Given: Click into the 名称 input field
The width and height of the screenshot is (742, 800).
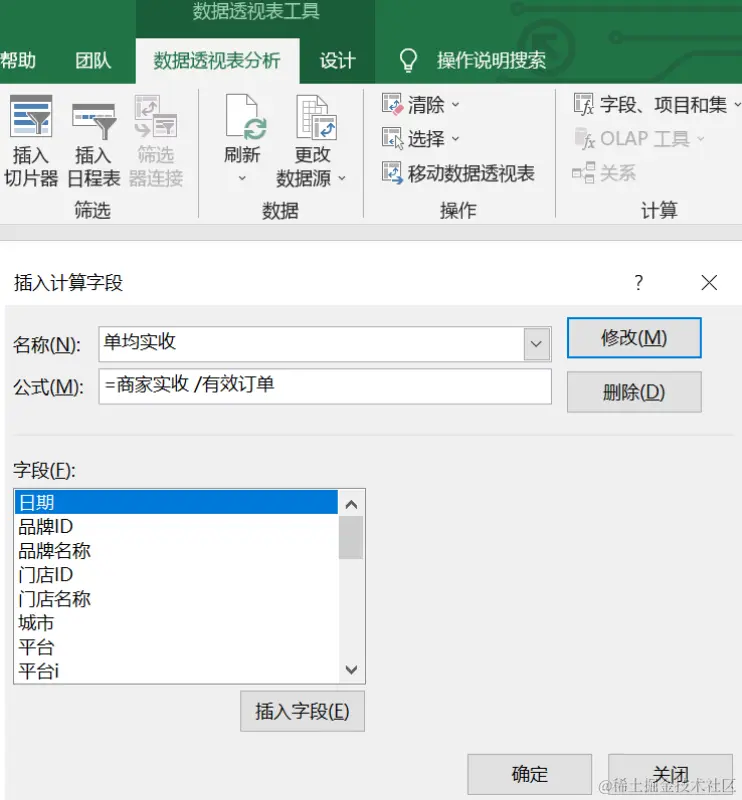Looking at the screenshot, I should 311,344.
